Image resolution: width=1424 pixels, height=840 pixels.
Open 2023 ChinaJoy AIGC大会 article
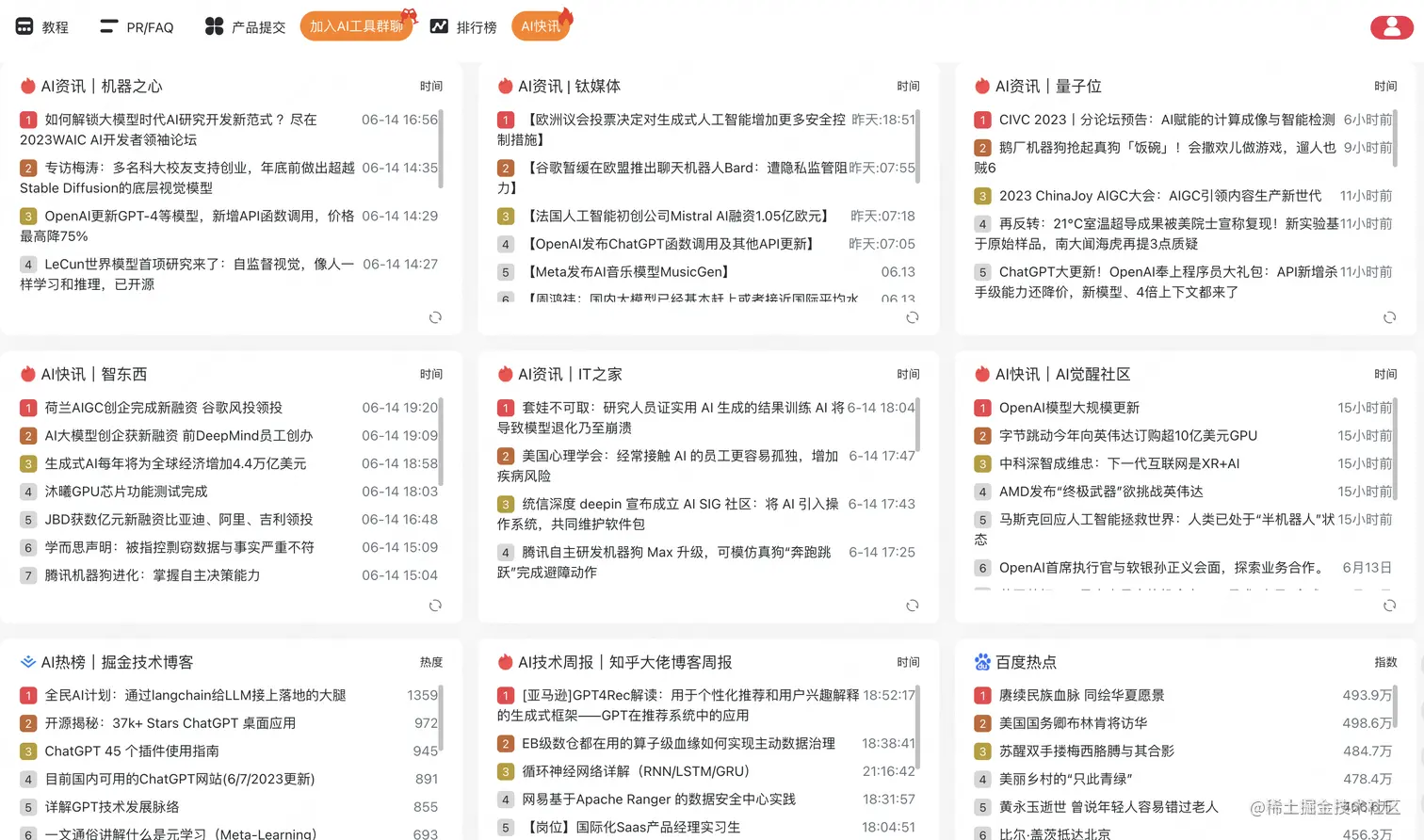pos(1160,196)
